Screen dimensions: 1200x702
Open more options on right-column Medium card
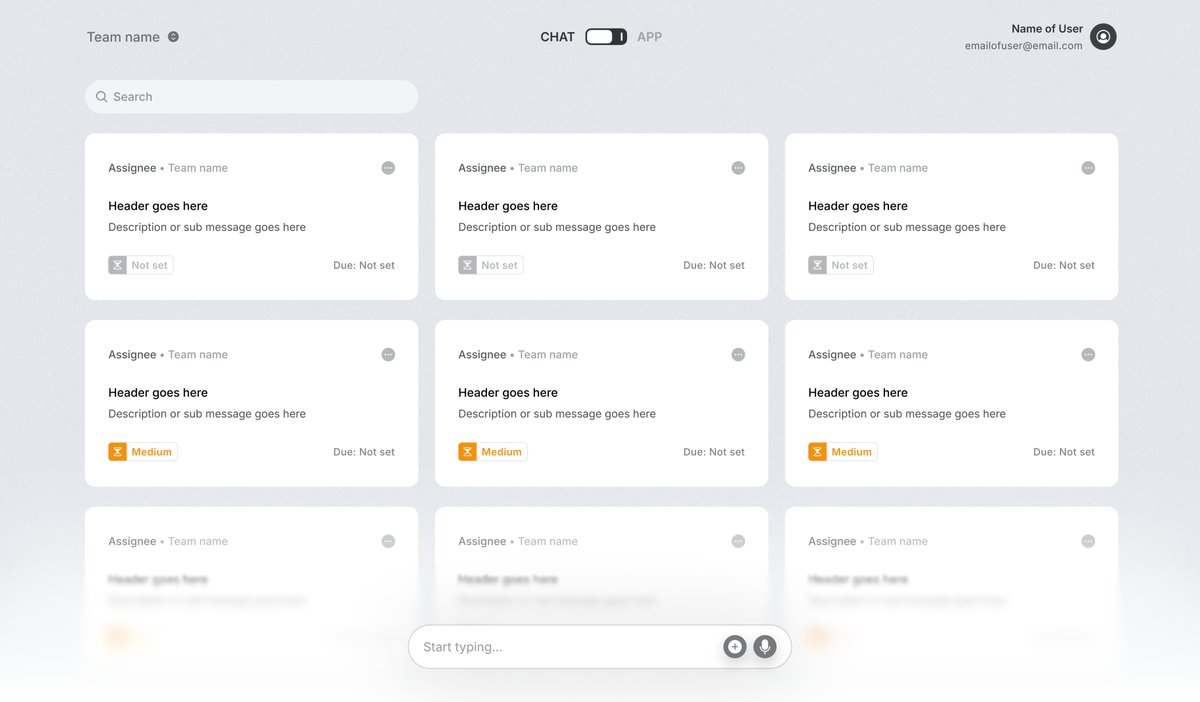click(1088, 355)
